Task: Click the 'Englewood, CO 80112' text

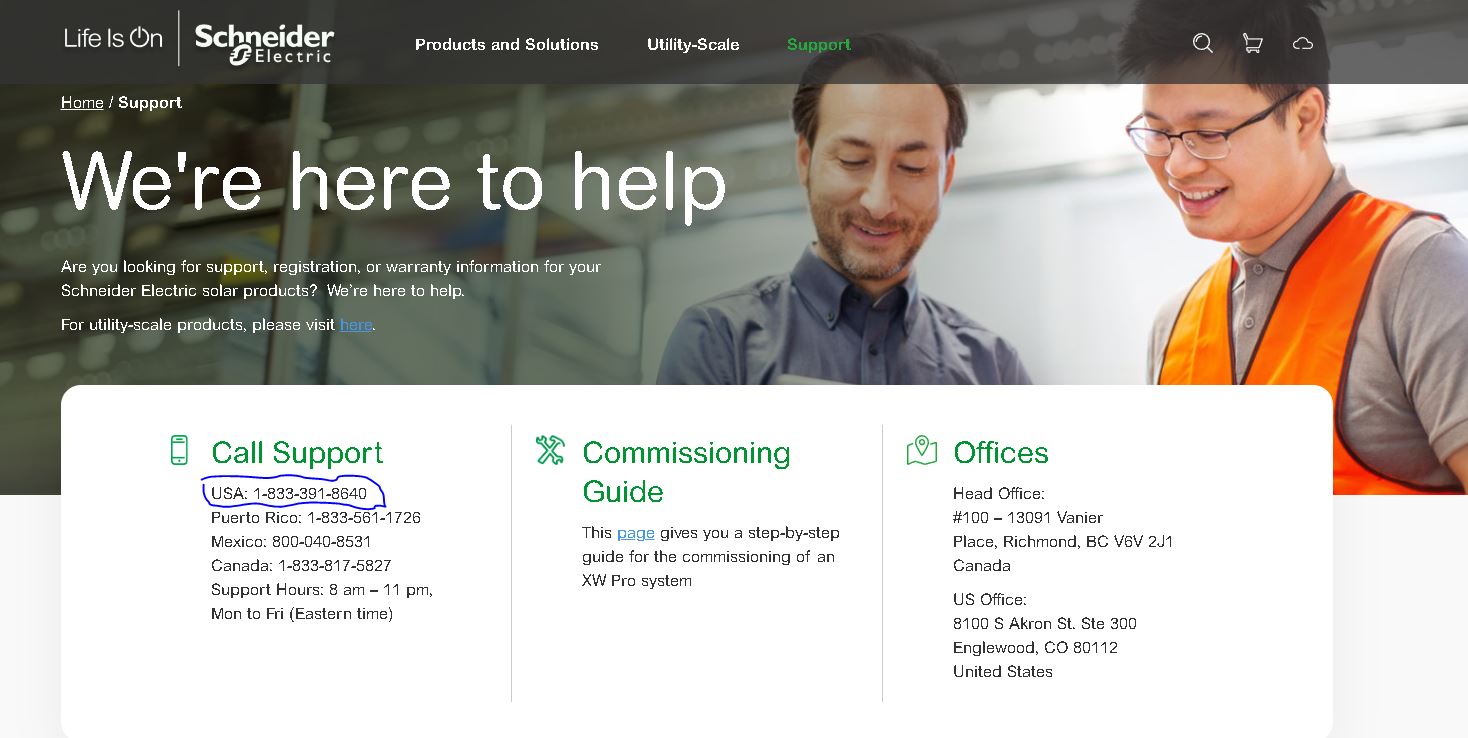Action: [1035, 648]
